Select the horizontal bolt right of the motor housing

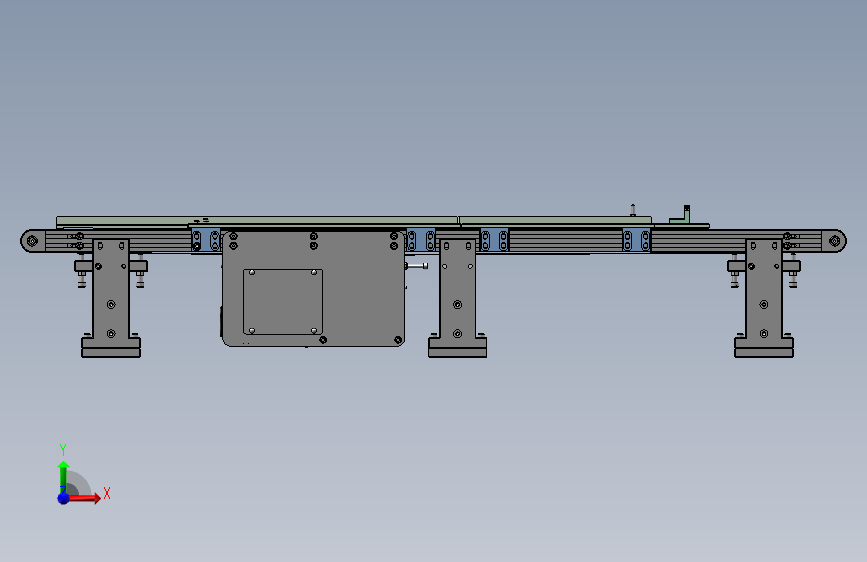tap(416, 266)
